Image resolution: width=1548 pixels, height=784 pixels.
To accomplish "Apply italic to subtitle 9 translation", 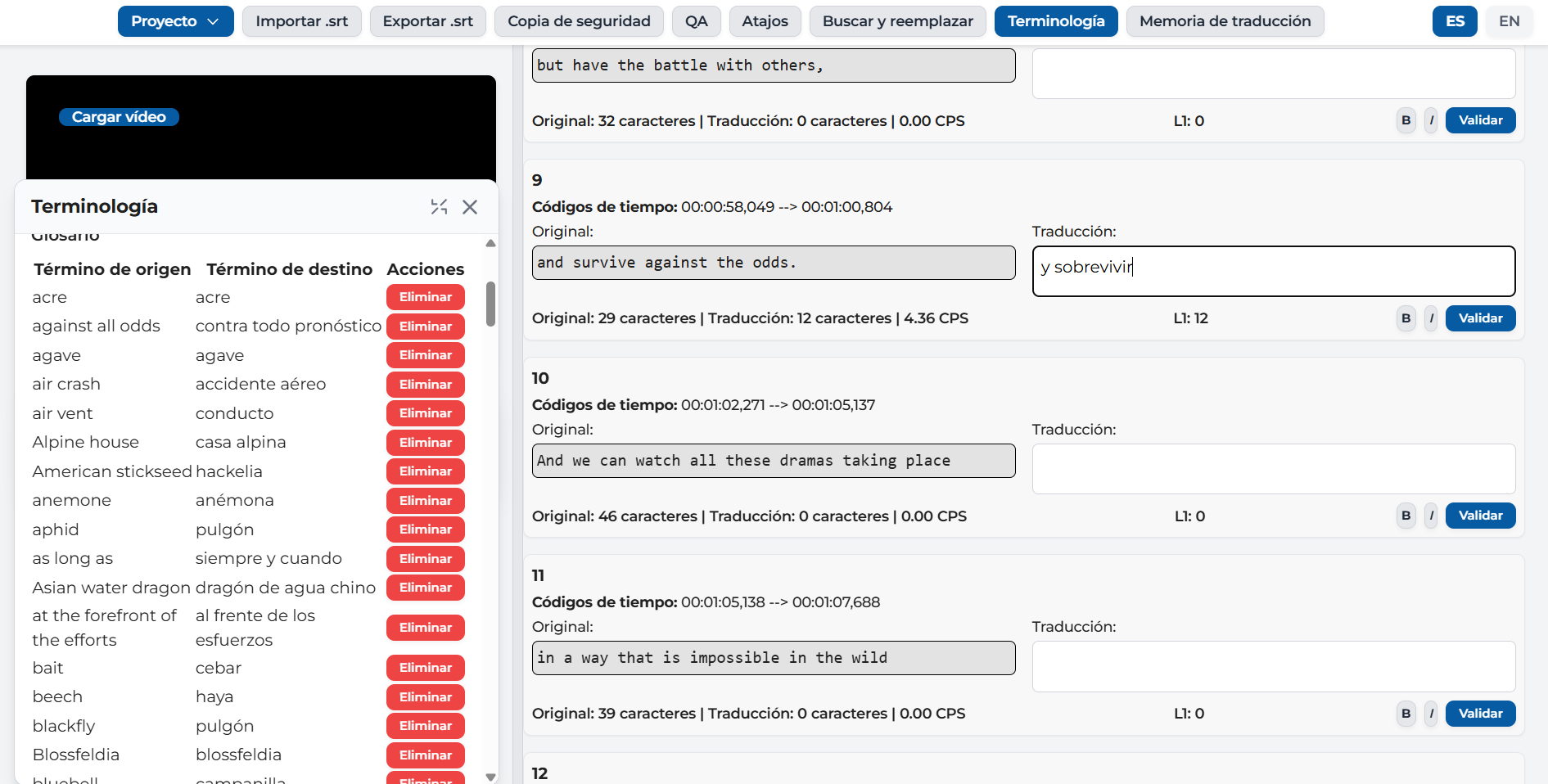I will [1431, 318].
